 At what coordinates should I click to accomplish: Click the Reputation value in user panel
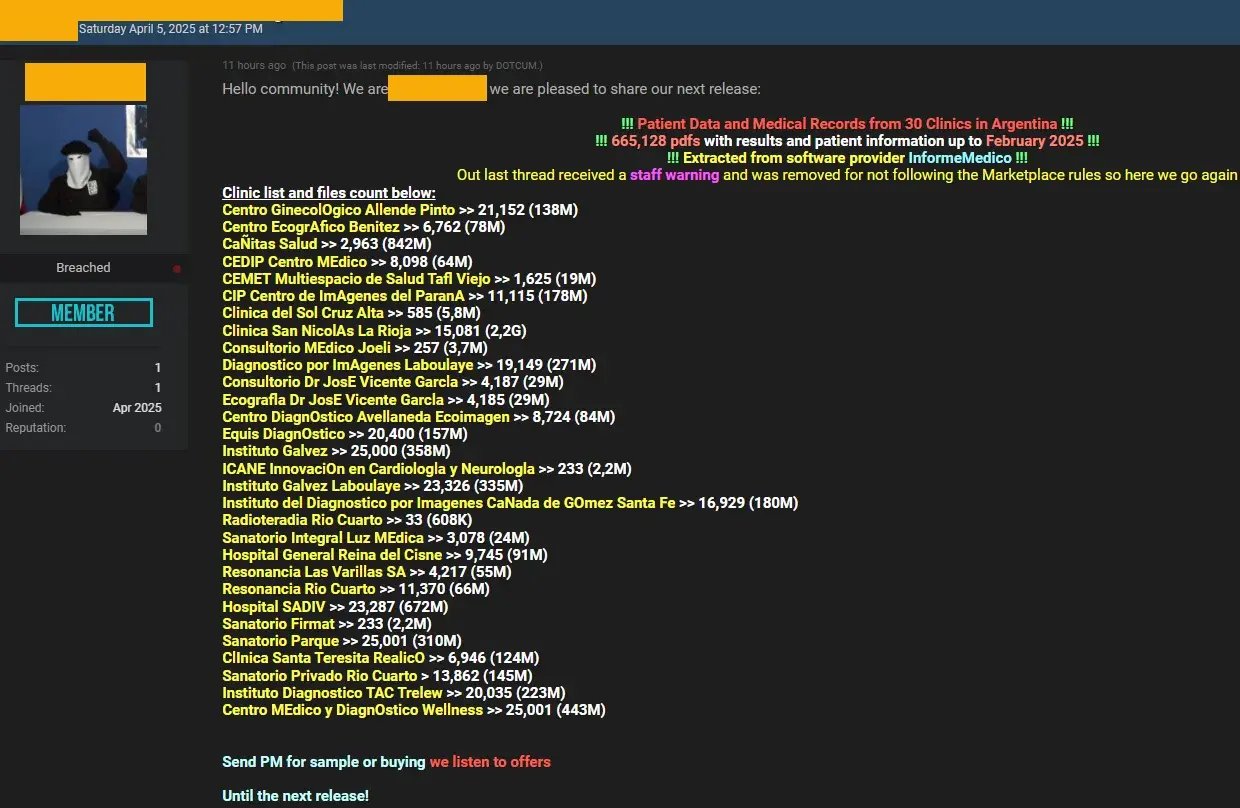coord(157,428)
